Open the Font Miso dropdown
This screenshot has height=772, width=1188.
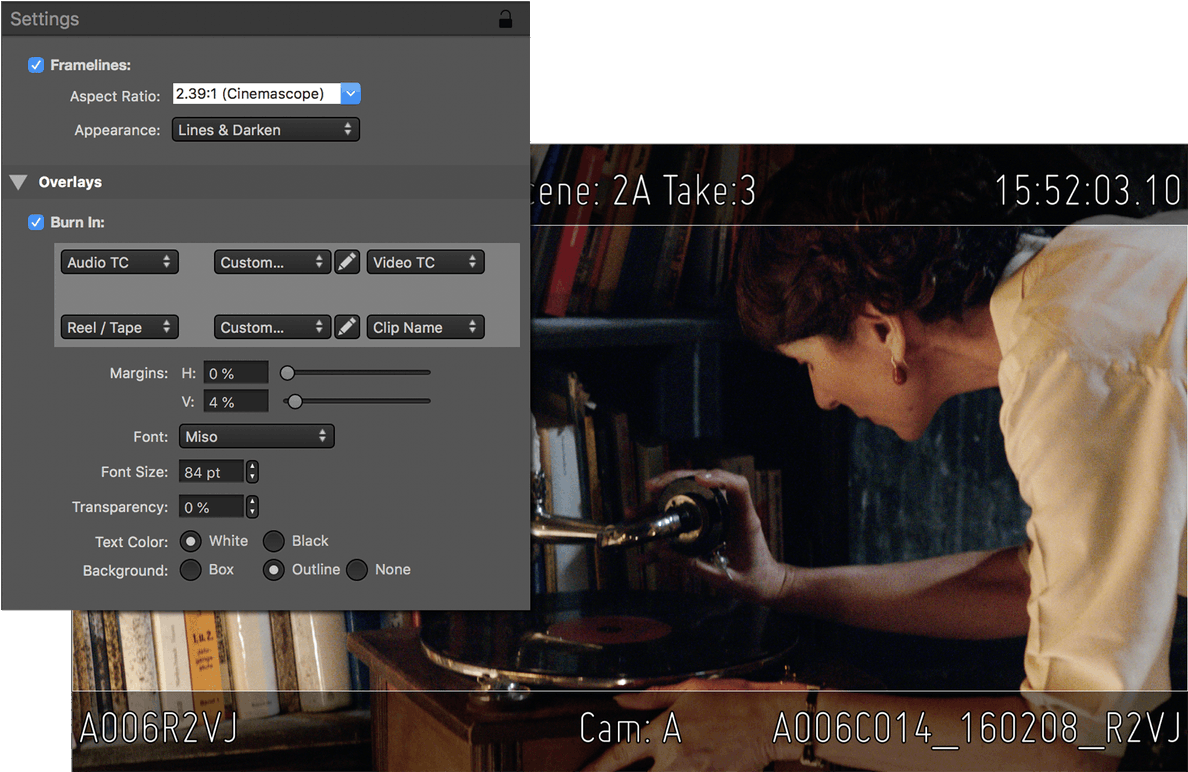click(257, 436)
